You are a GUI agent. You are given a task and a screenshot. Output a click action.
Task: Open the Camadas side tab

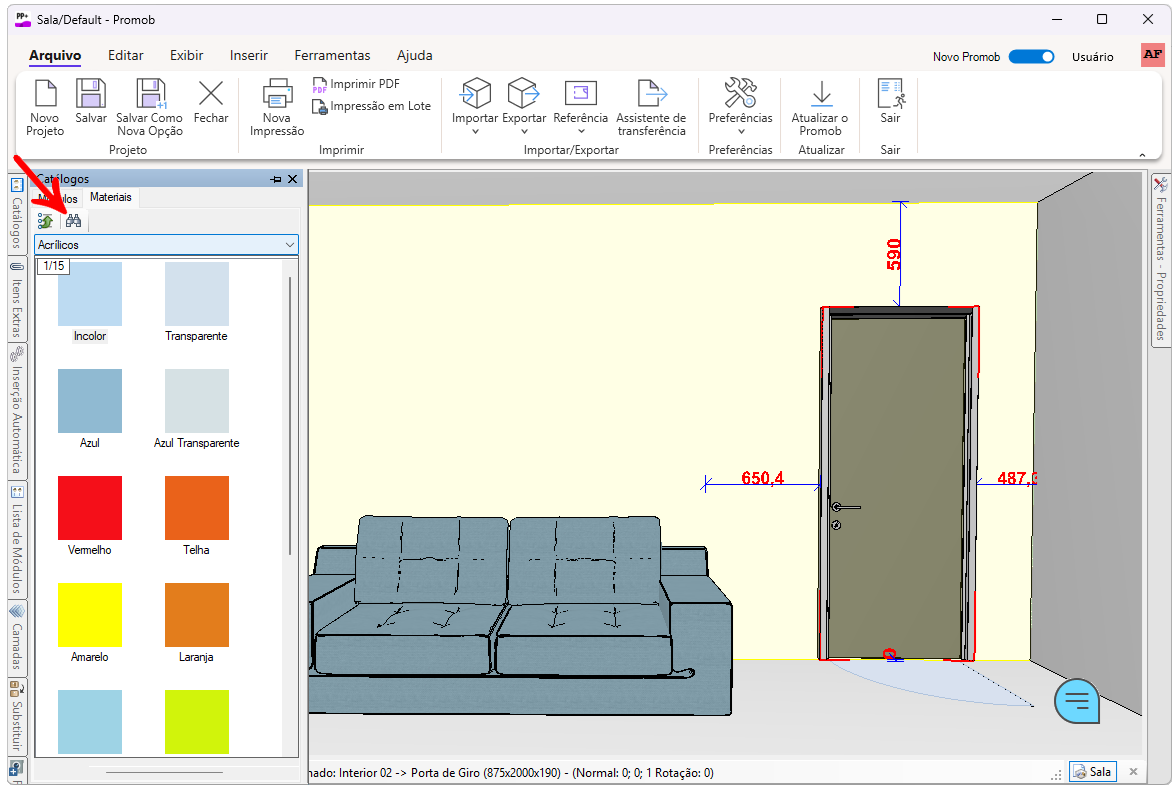coord(16,636)
